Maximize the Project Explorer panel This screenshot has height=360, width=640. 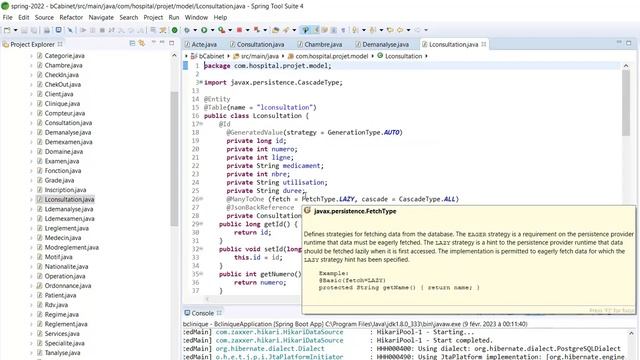click(x=172, y=43)
